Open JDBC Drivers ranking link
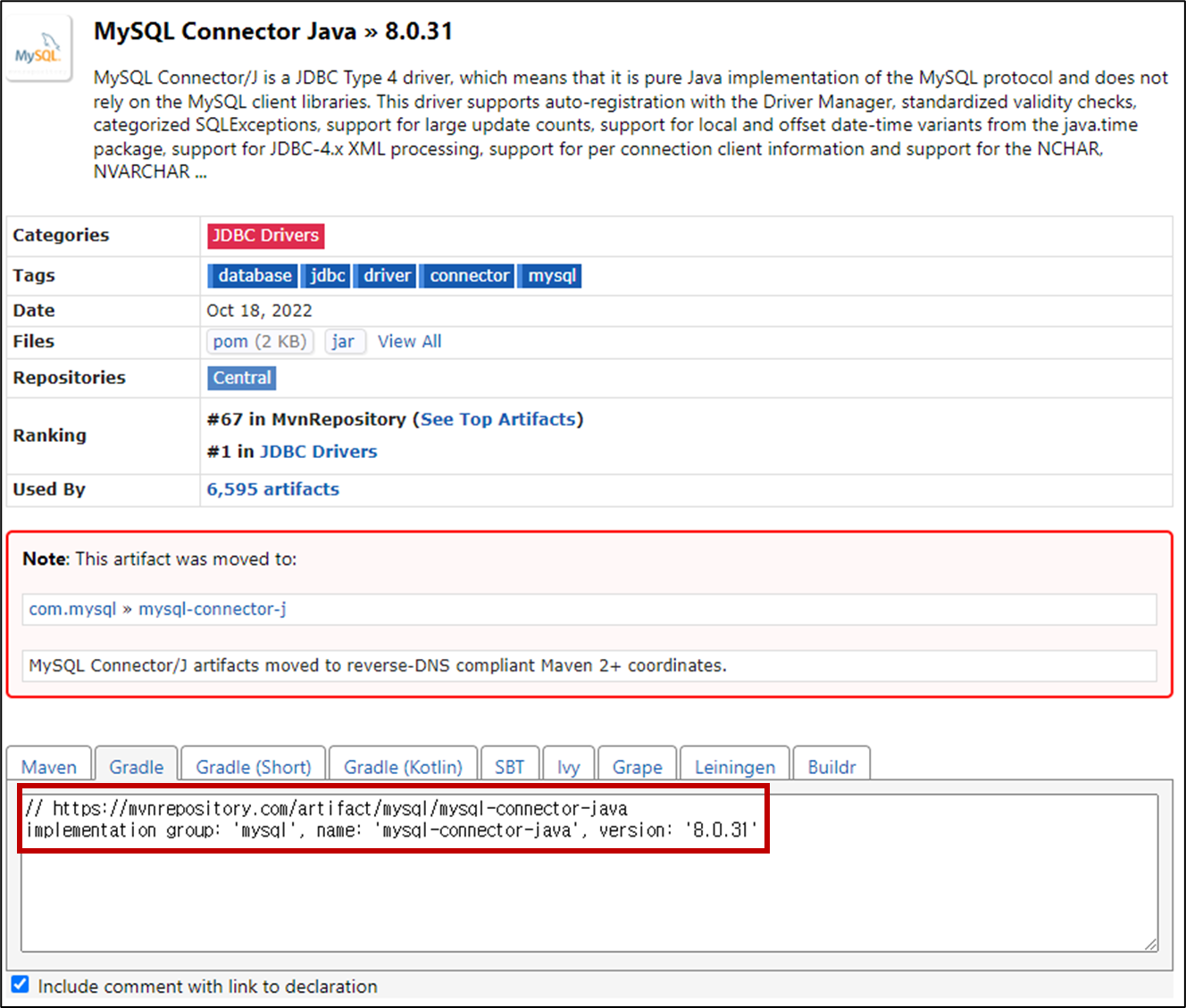The image size is (1186, 1008). (x=319, y=452)
